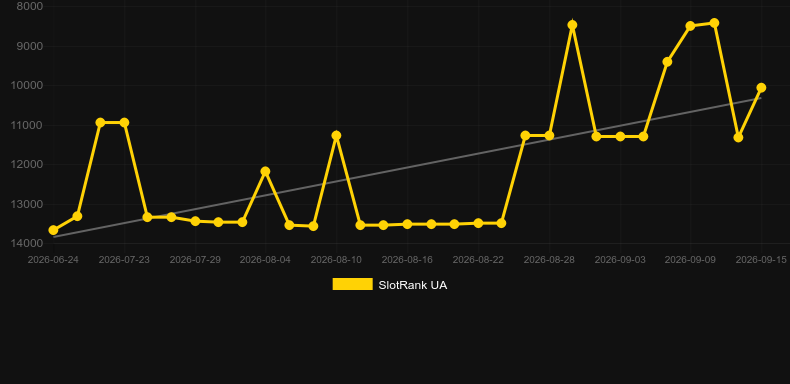This screenshot has width=790, height=384.
Task: Click the 11000 y-axis label
Action: (x=27, y=125)
